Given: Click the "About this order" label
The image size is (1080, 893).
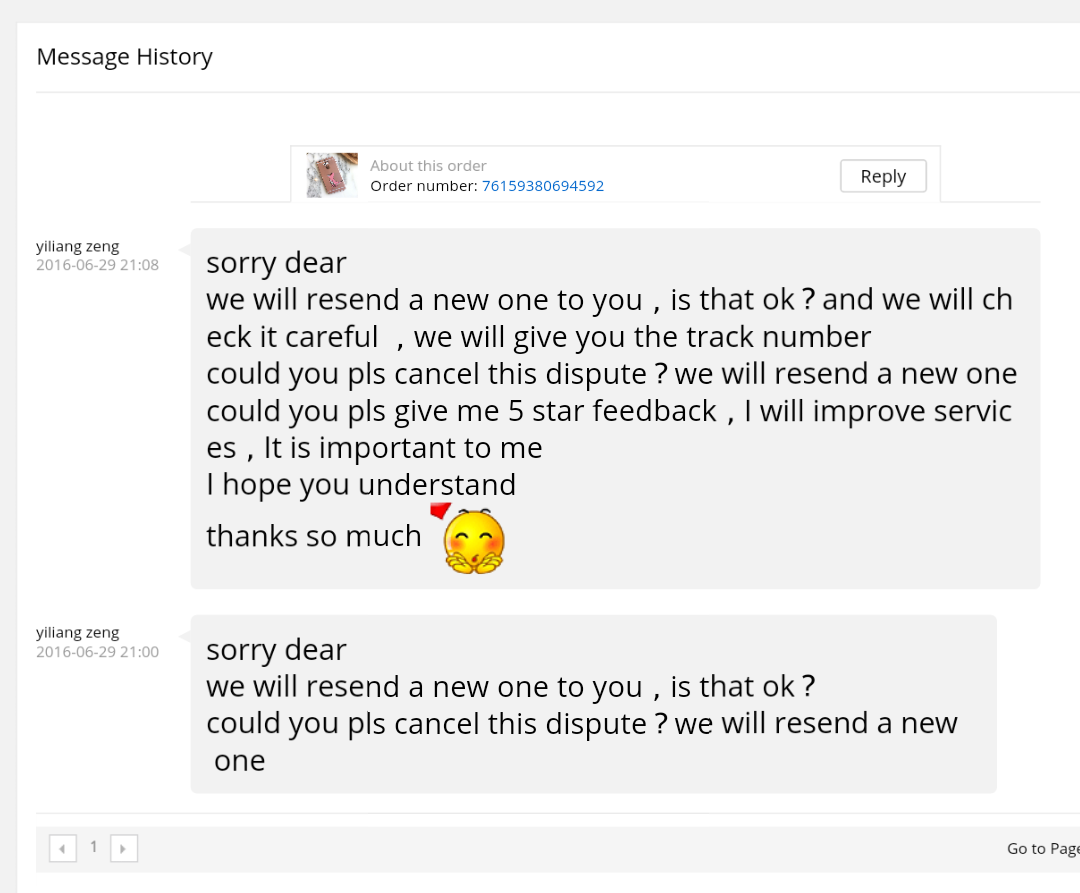Looking at the screenshot, I should click(428, 166).
